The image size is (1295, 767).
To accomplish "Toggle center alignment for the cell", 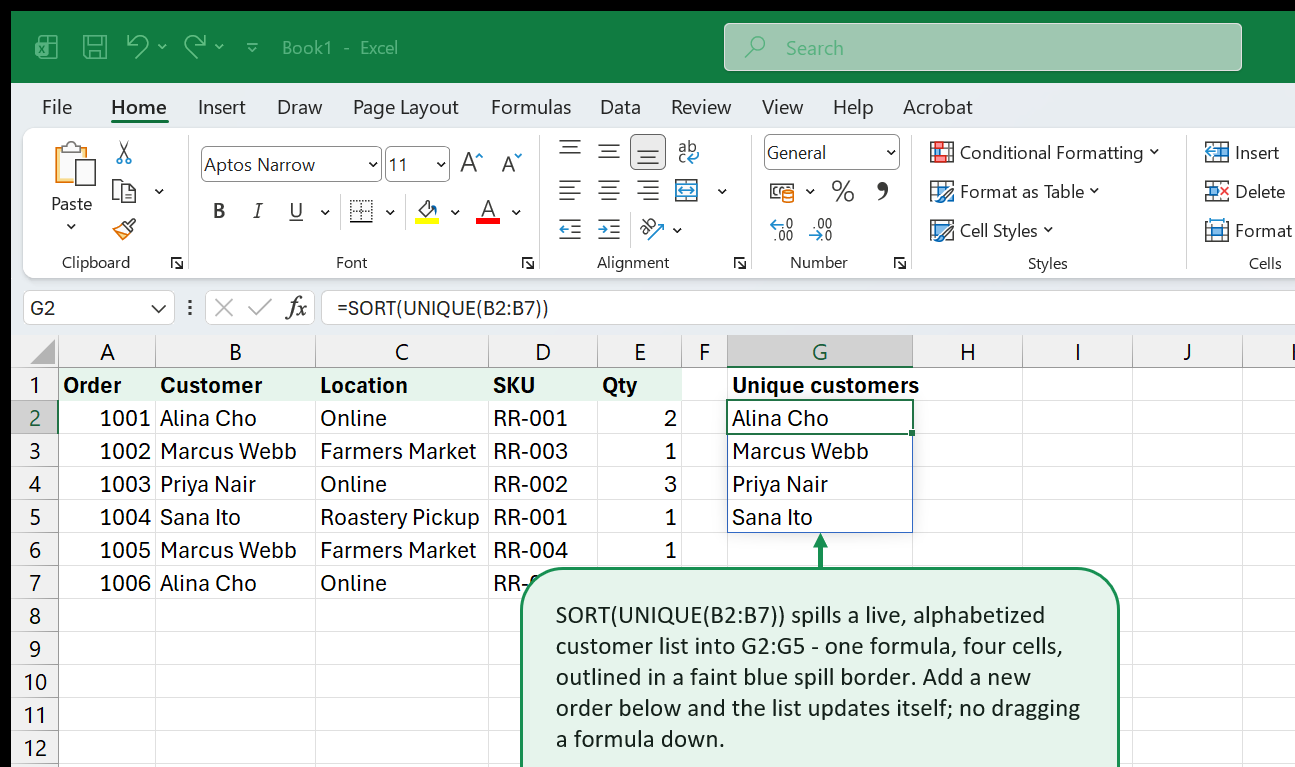I will pos(609,190).
